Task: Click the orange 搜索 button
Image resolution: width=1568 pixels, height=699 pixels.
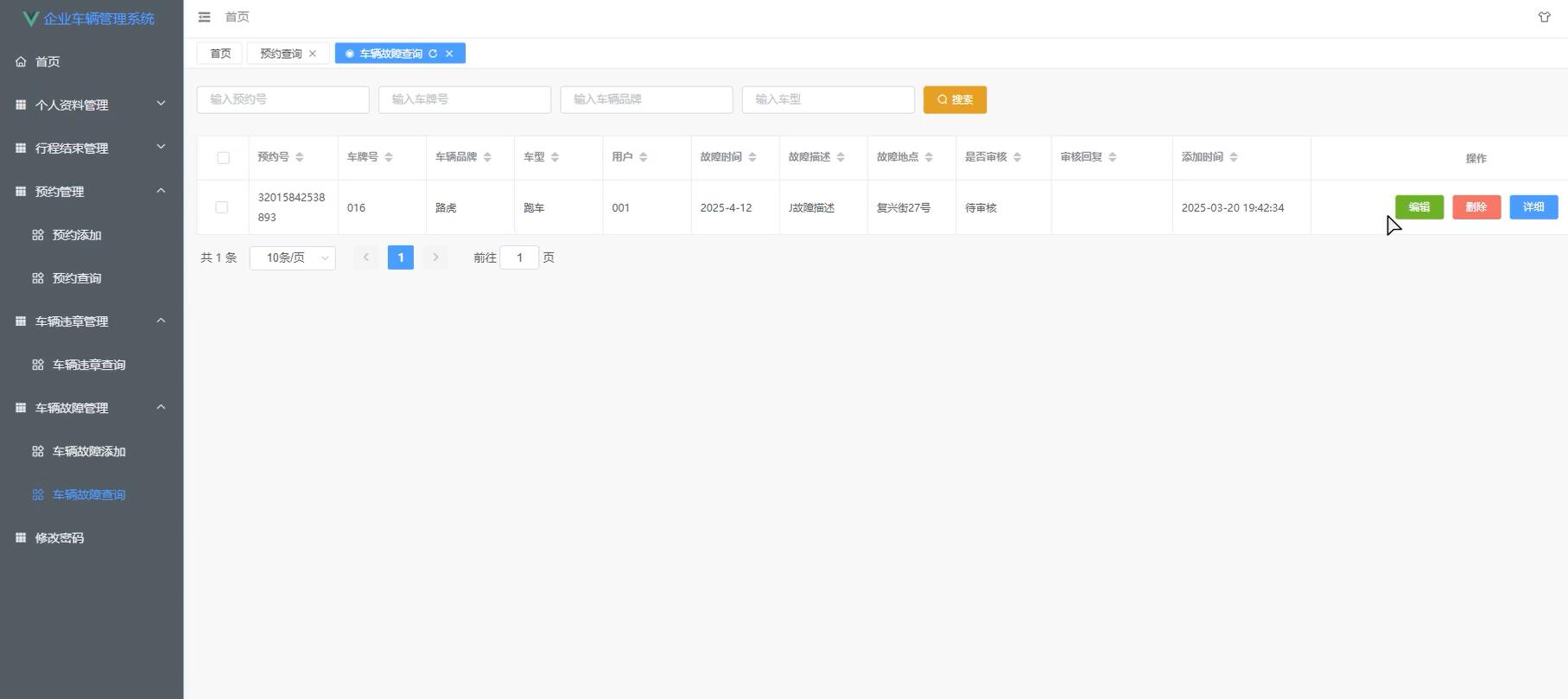Action: [x=955, y=99]
